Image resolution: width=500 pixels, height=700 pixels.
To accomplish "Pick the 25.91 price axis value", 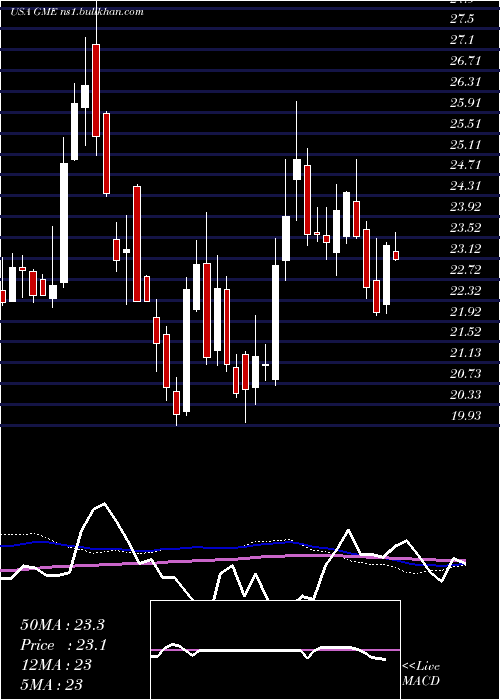I will coord(466,103).
